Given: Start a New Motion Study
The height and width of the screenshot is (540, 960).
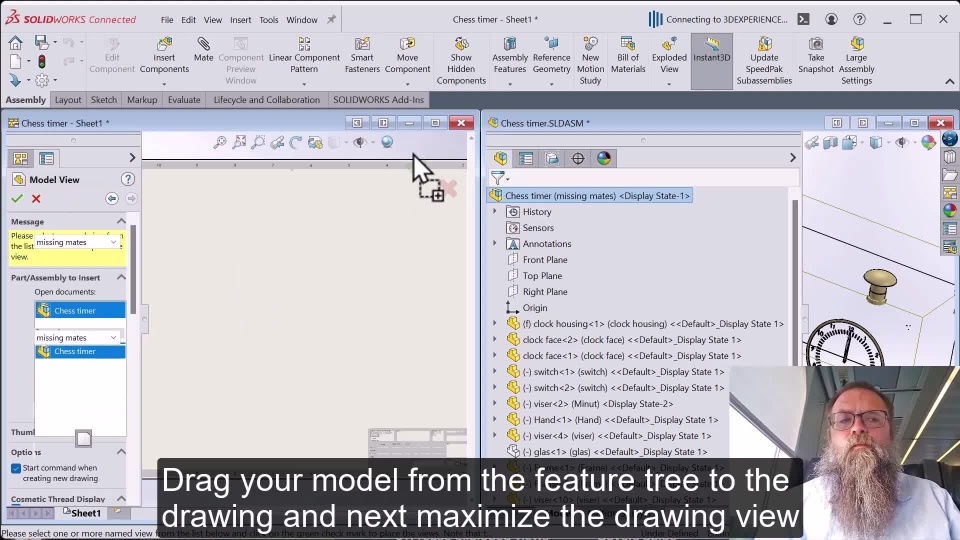Looking at the screenshot, I should point(590,61).
